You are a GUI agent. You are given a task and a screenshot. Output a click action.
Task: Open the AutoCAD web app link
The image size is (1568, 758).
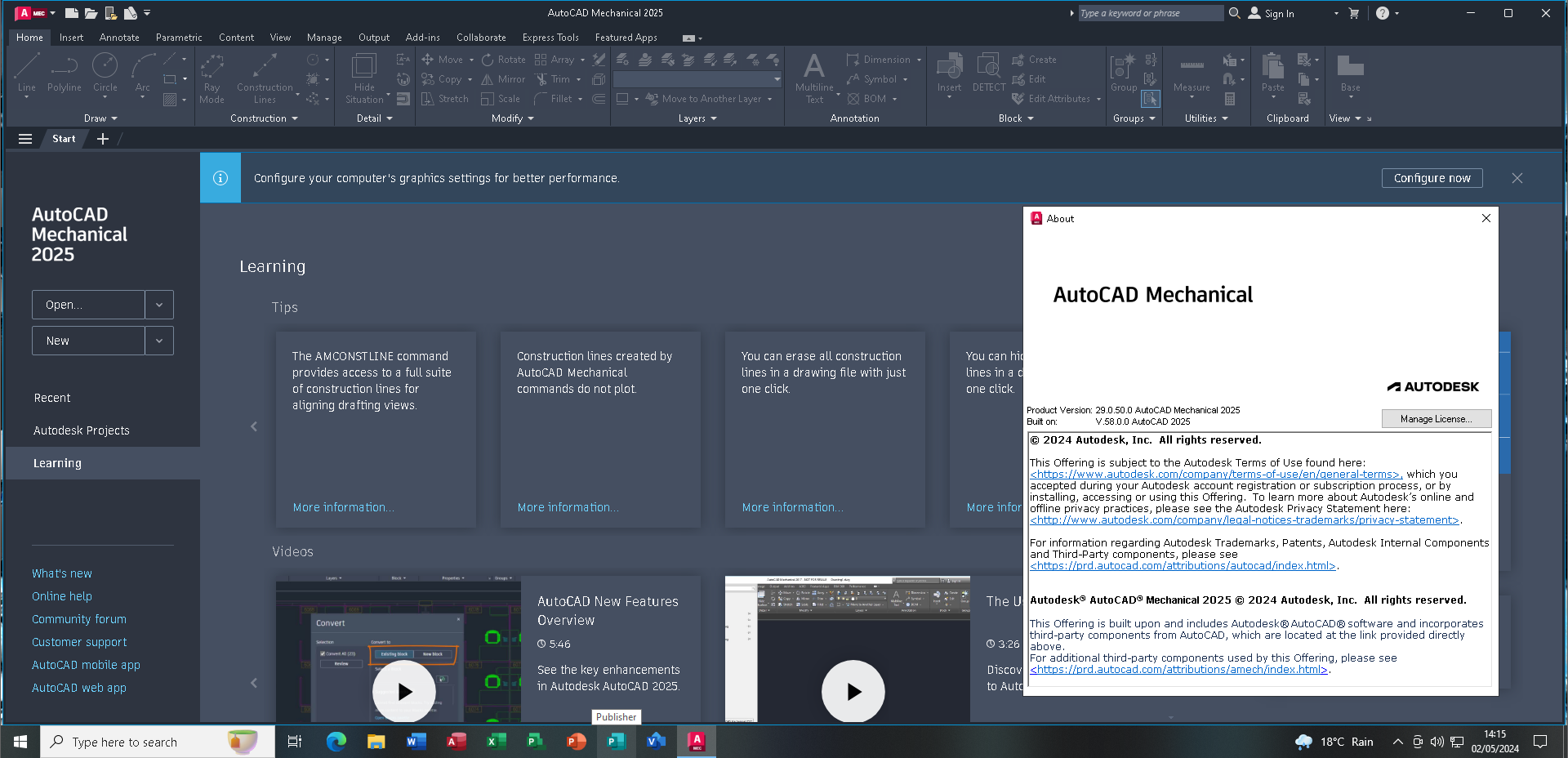pyautogui.click(x=79, y=688)
